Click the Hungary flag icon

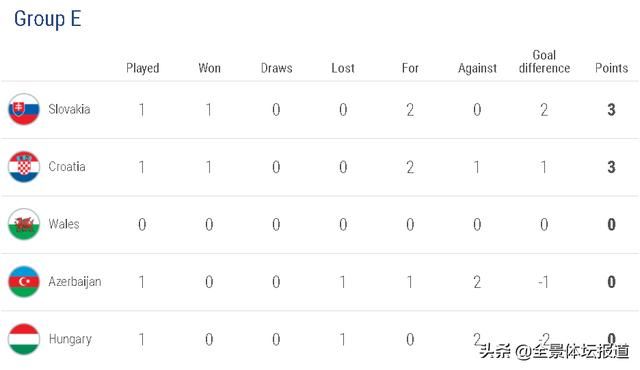point(24,339)
